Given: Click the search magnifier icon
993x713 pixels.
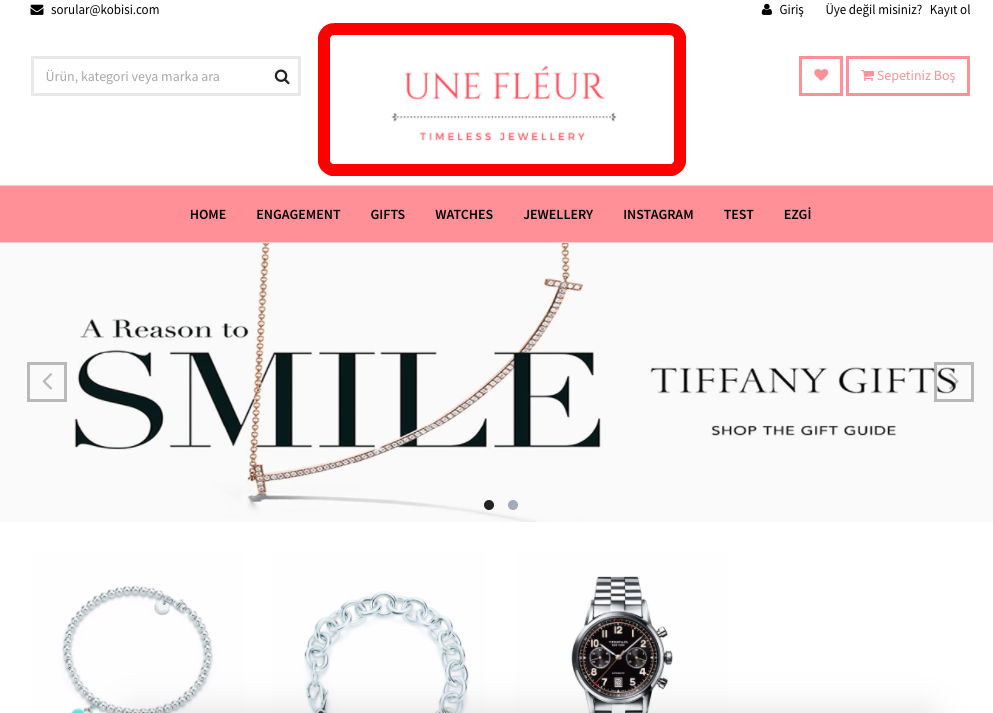Looking at the screenshot, I should tap(282, 77).
